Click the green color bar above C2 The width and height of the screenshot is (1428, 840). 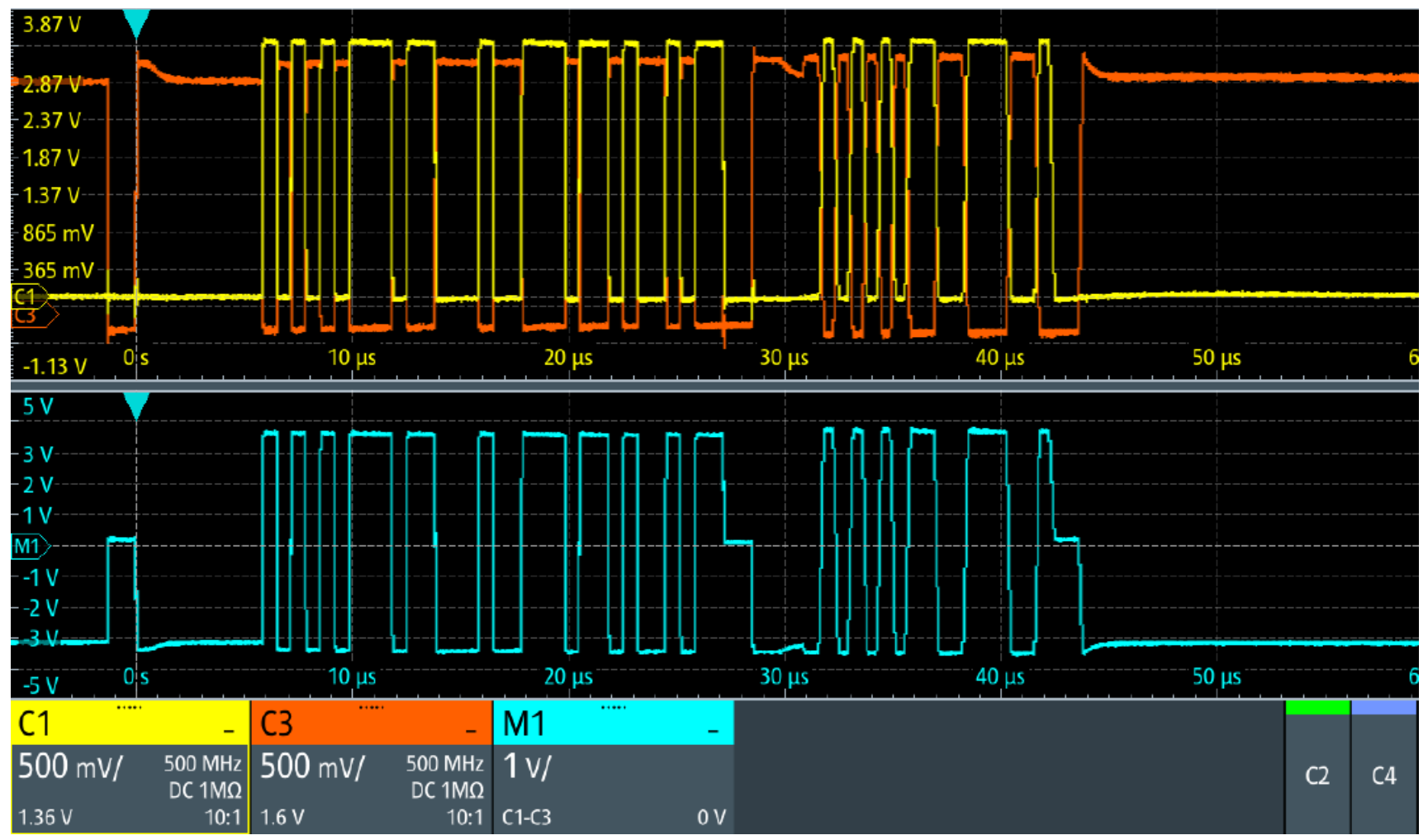tap(1317, 707)
